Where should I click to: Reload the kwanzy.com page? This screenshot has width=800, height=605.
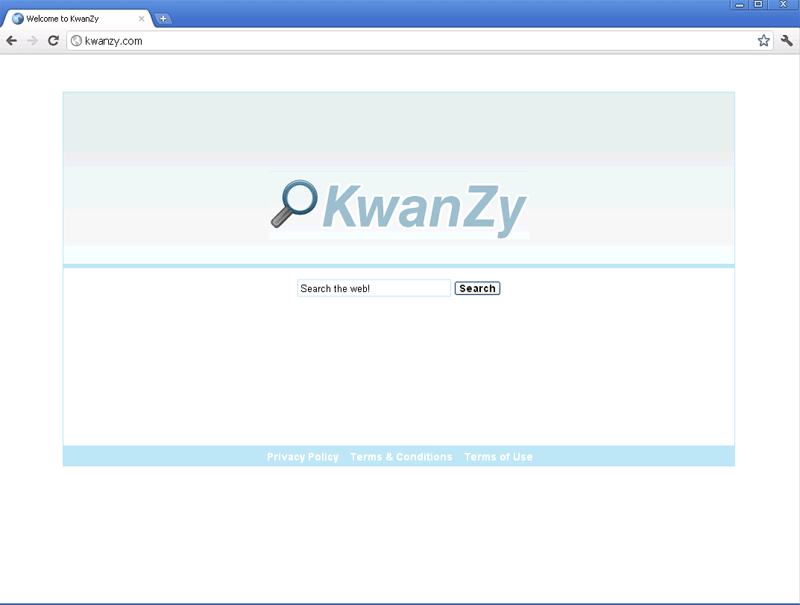click(54, 41)
